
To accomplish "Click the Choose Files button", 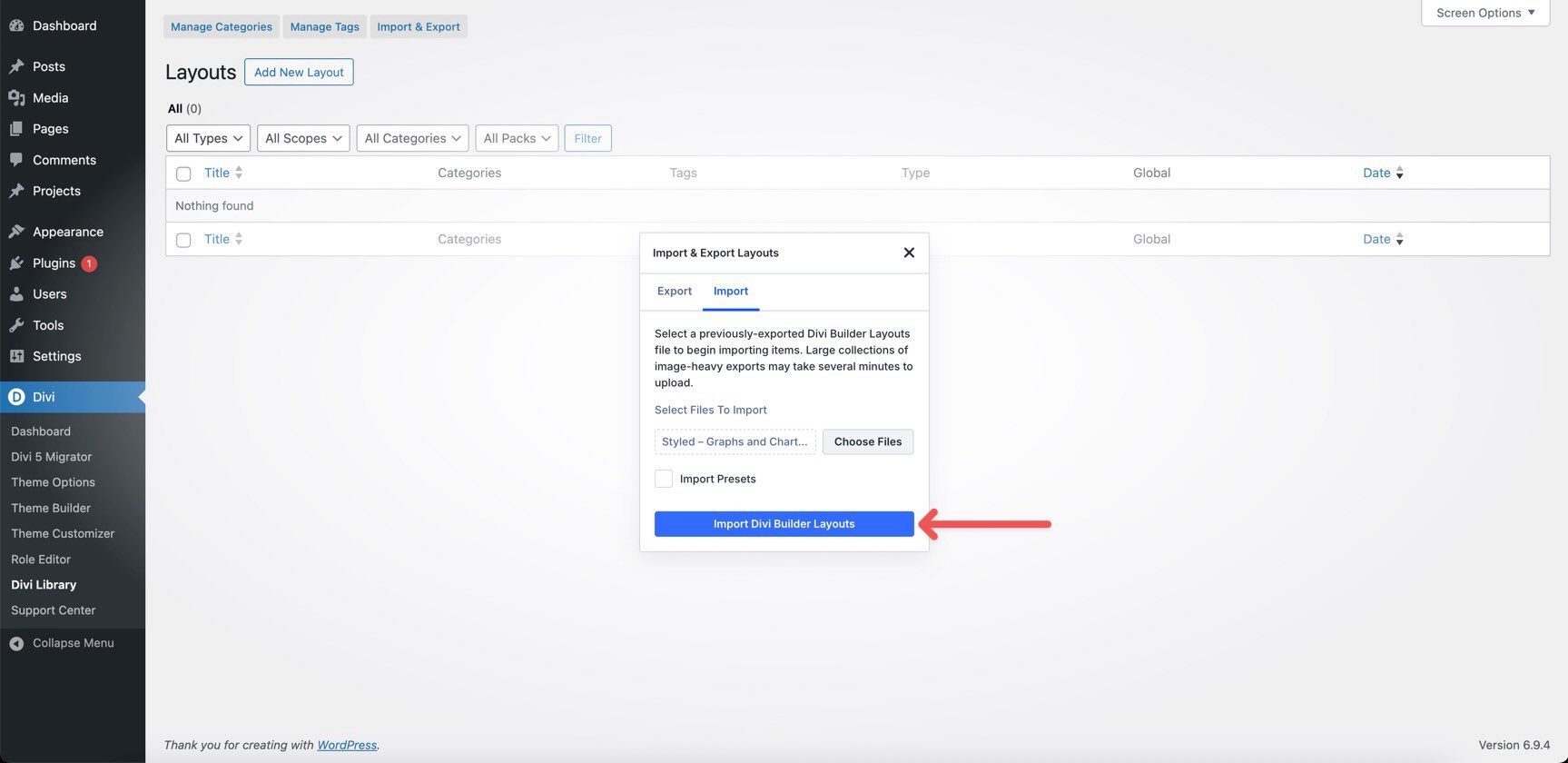I will point(868,441).
